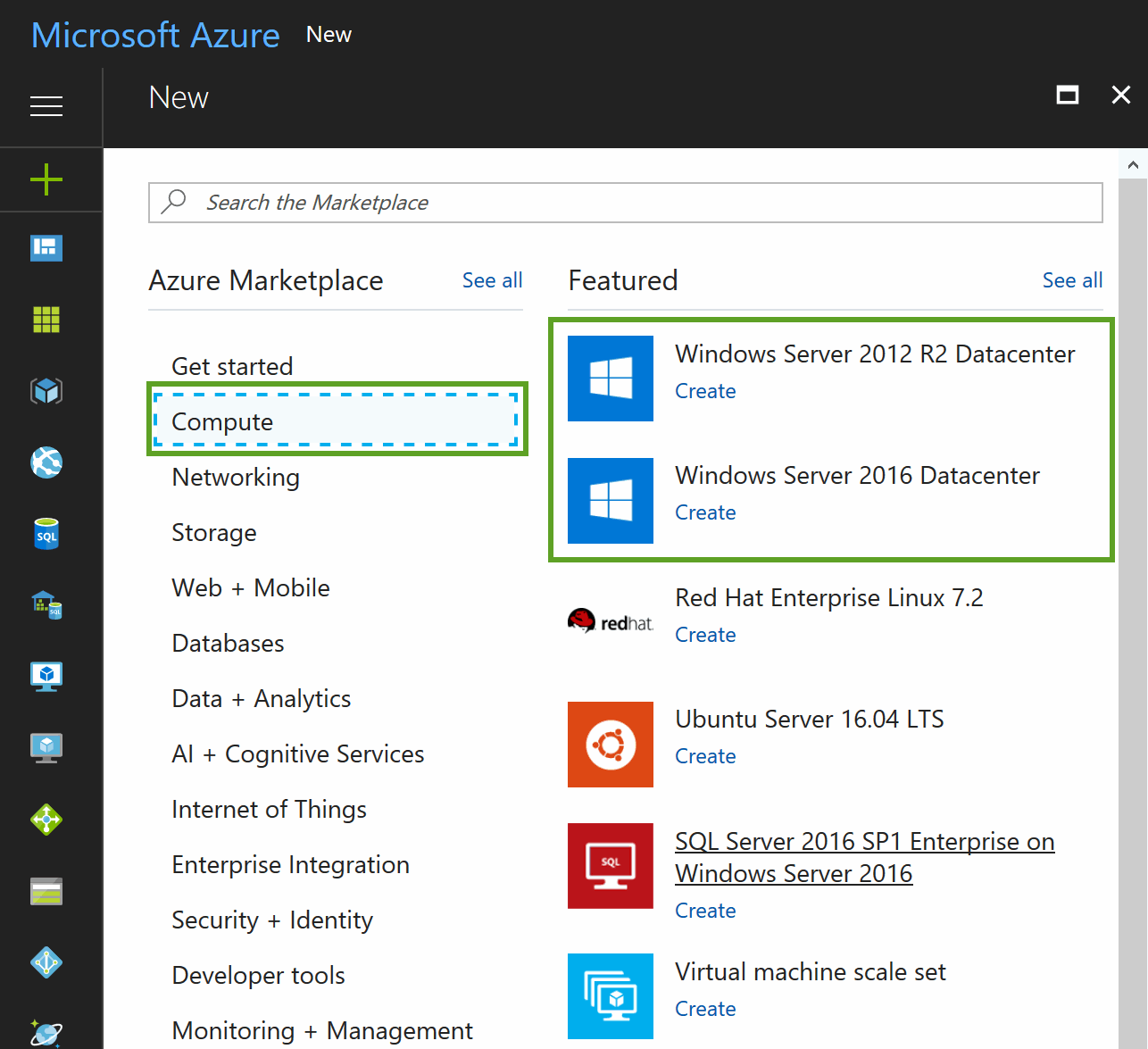Create Virtual machine scale set
The width and height of the screenshot is (1148, 1049).
[705, 1009]
